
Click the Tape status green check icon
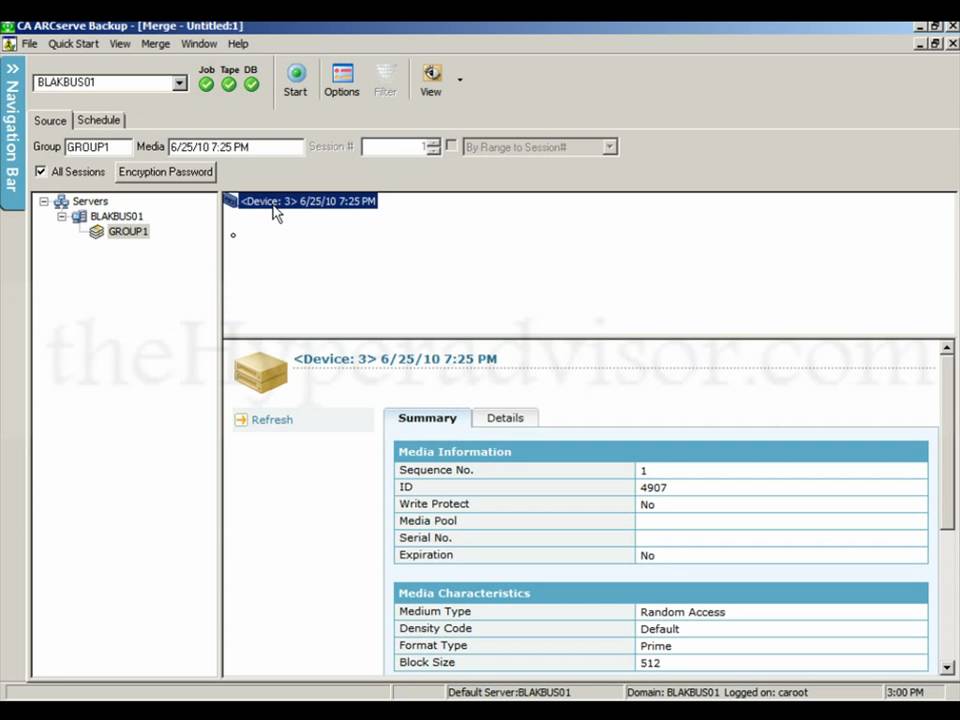coord(229,84)
